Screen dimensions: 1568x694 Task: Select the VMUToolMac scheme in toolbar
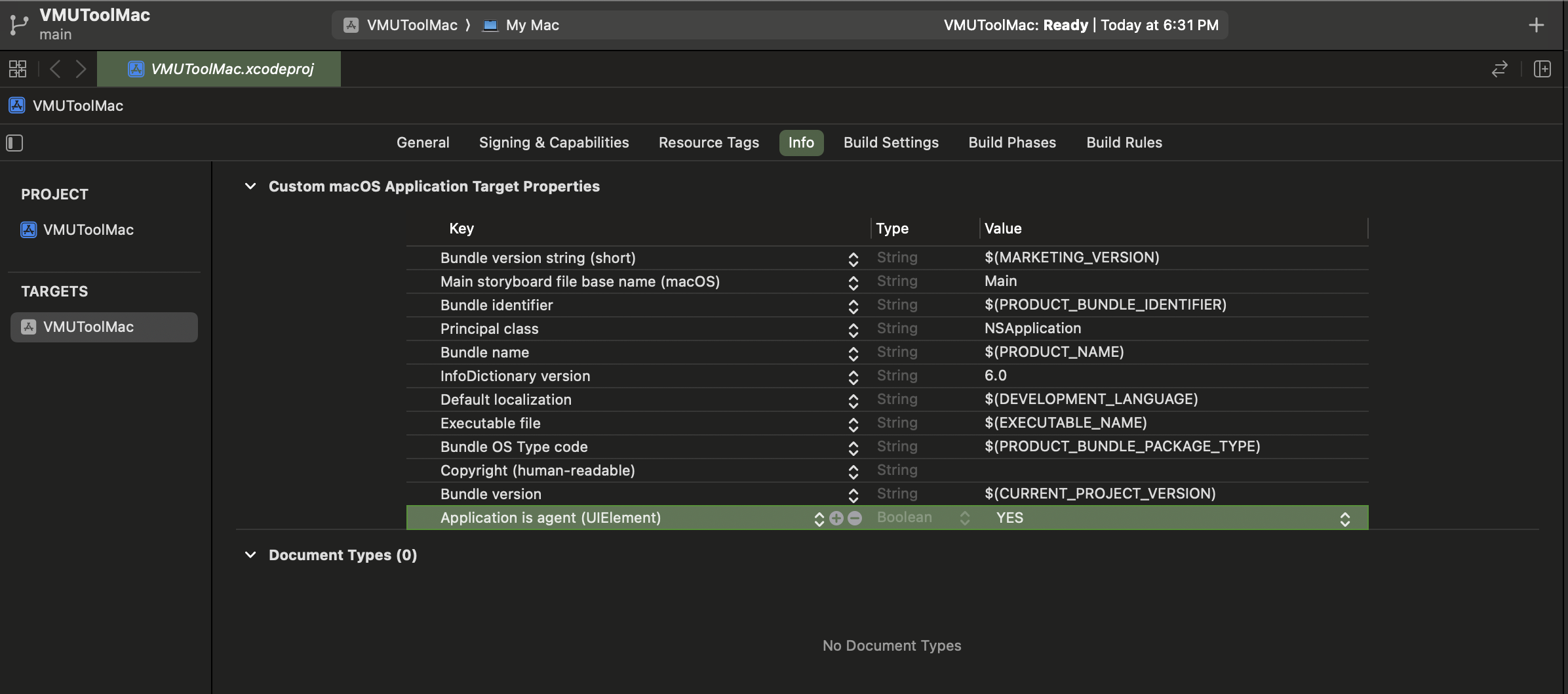click(401, 25)
